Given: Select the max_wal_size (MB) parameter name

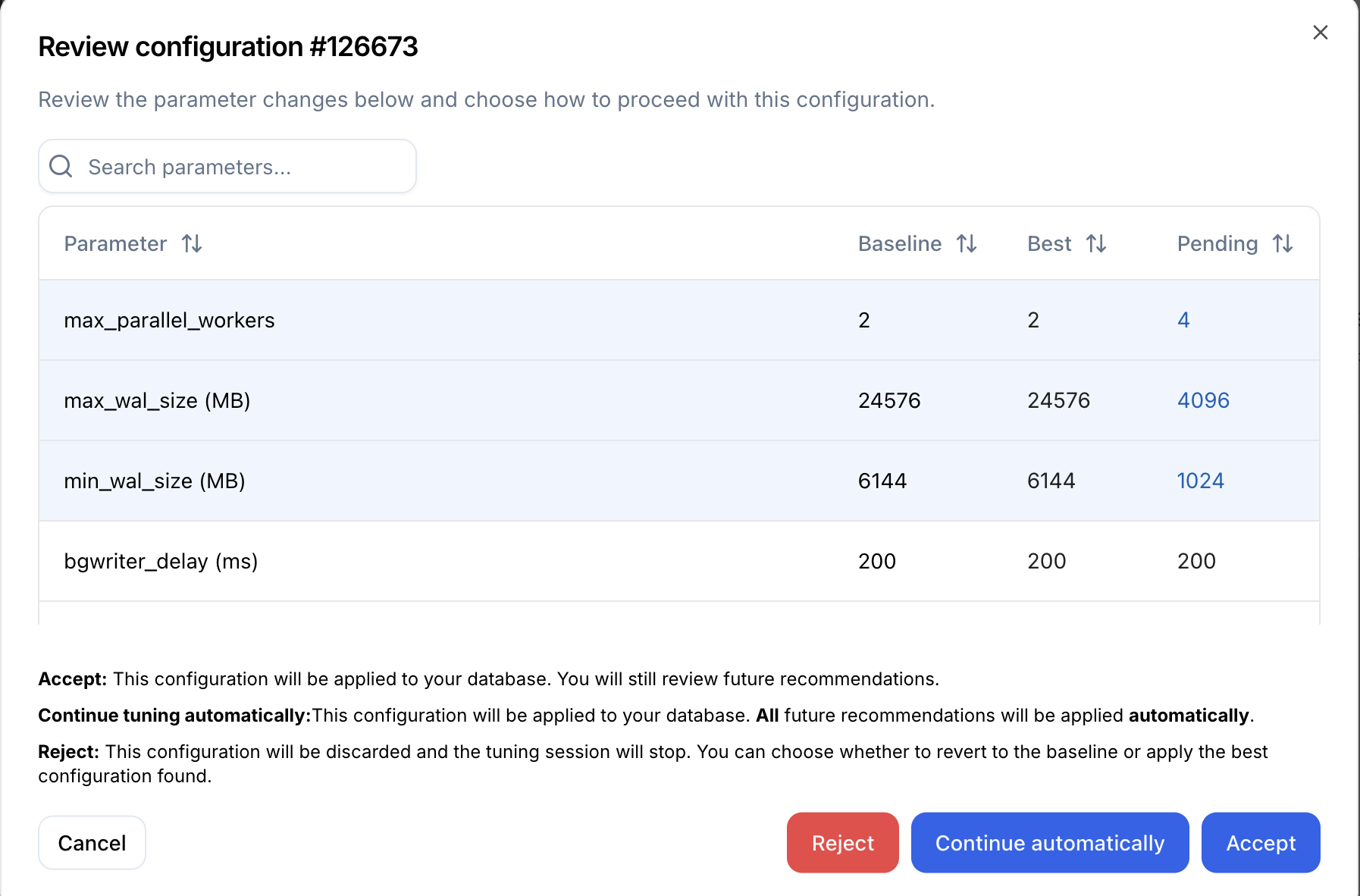Looking at the screenshot, I should click(x=157, y=400).
